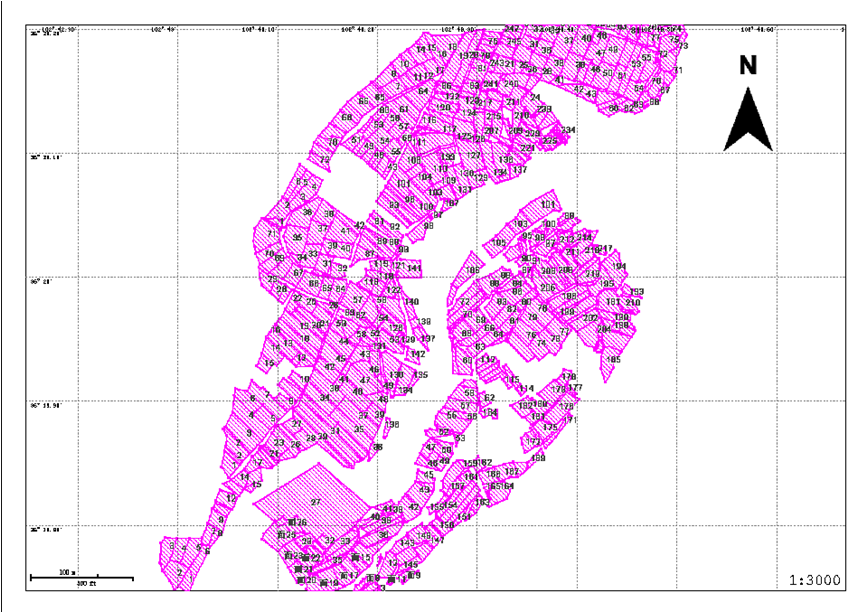
Task: Select parcel 73 at the northeast tip
Action: point(682,45)
